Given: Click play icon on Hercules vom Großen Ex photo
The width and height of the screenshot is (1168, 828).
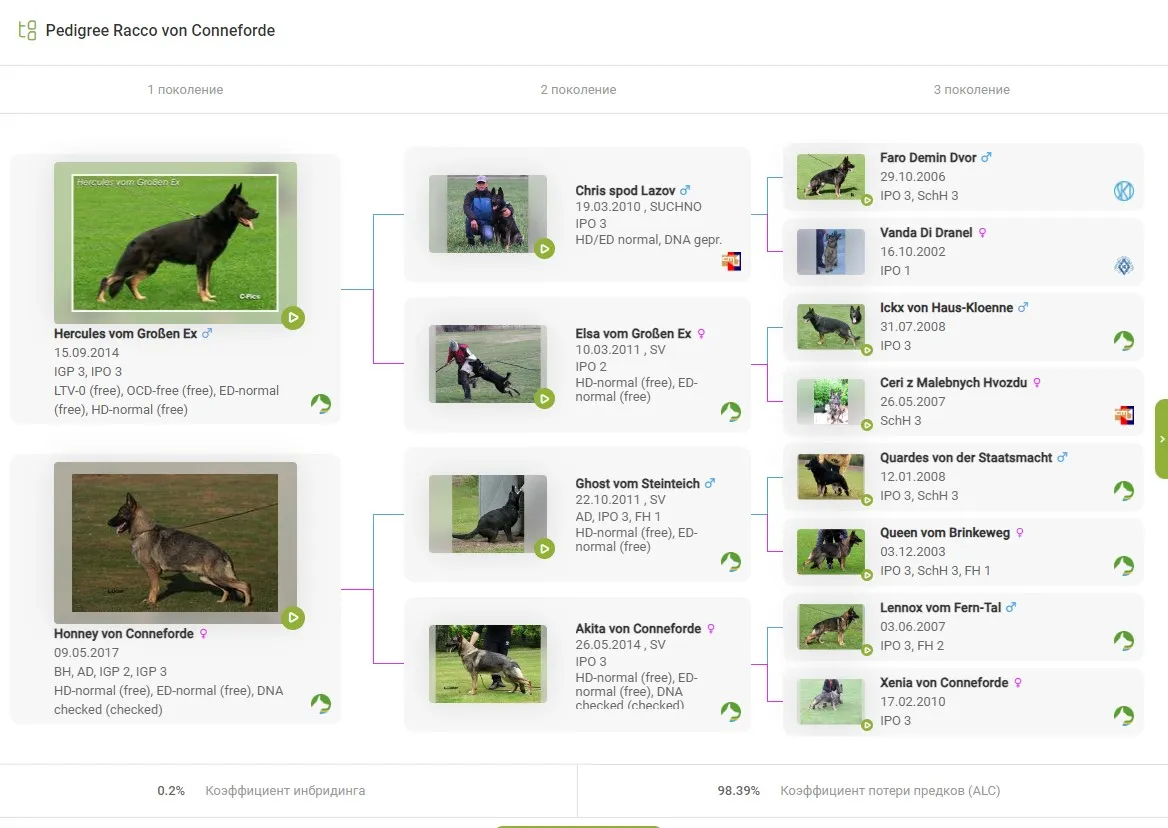Looking at the screenshot, I should click(x=293, y=318).
